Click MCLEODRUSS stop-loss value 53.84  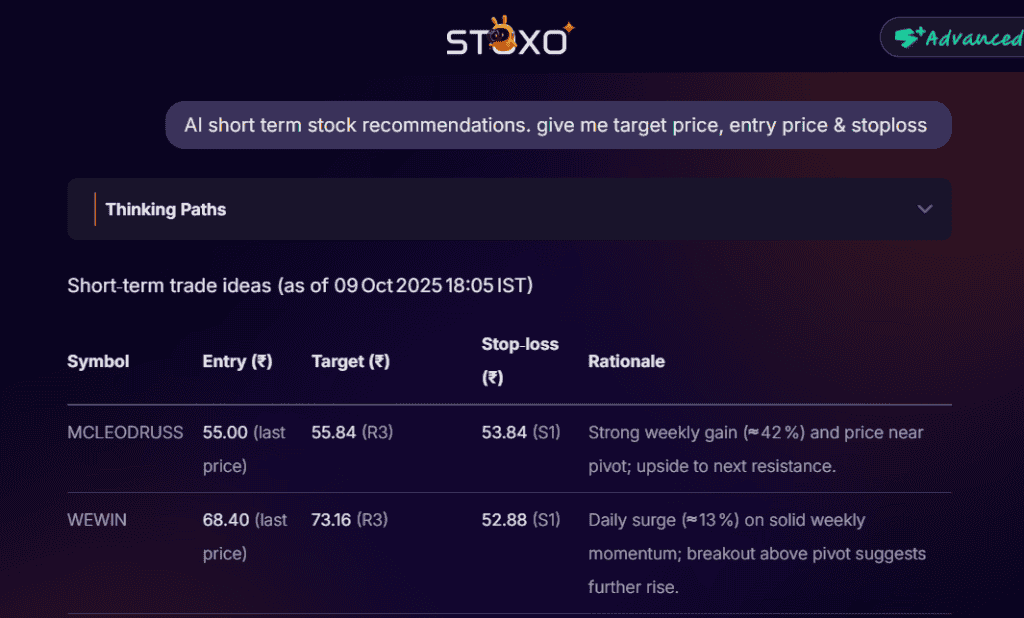click(504, 433)
